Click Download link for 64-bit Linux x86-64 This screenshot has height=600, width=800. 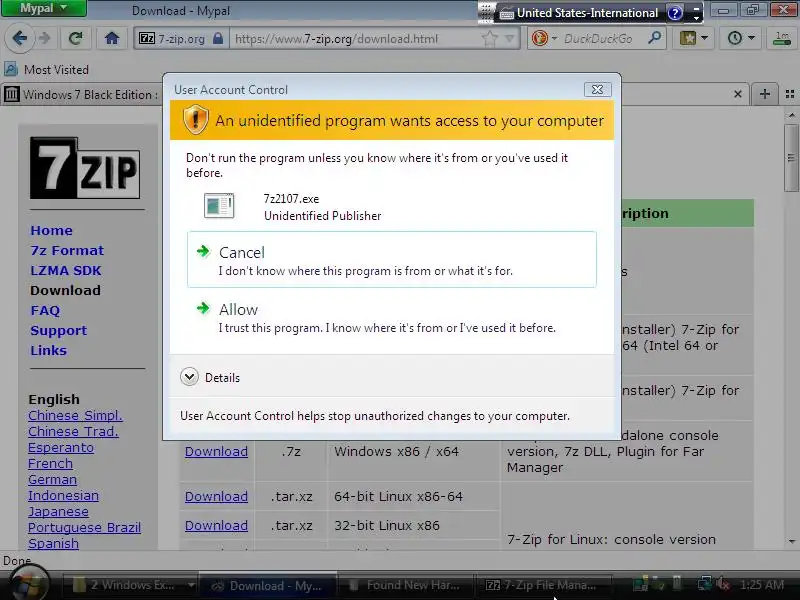[x=216, y=496]
